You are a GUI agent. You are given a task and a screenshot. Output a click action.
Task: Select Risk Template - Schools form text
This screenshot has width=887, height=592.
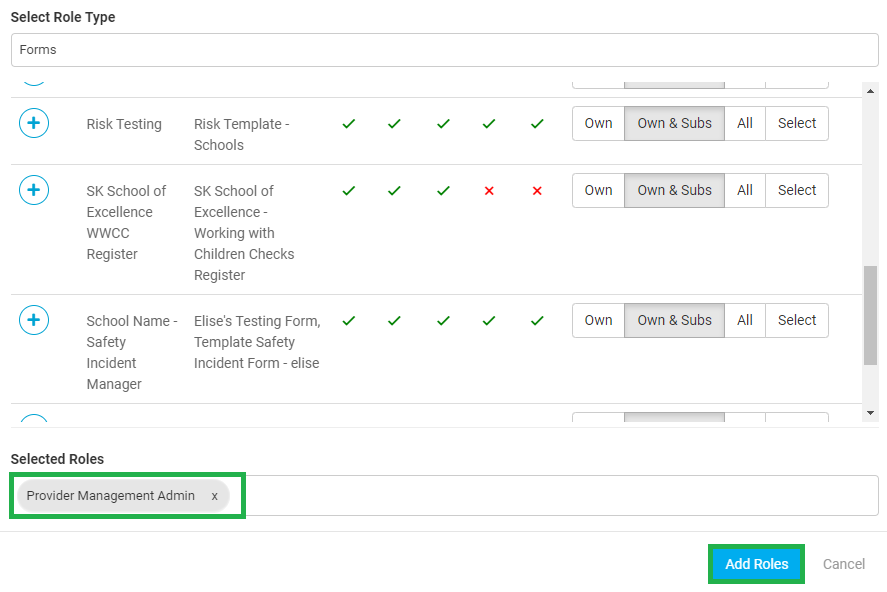click(x=242, y=135)
